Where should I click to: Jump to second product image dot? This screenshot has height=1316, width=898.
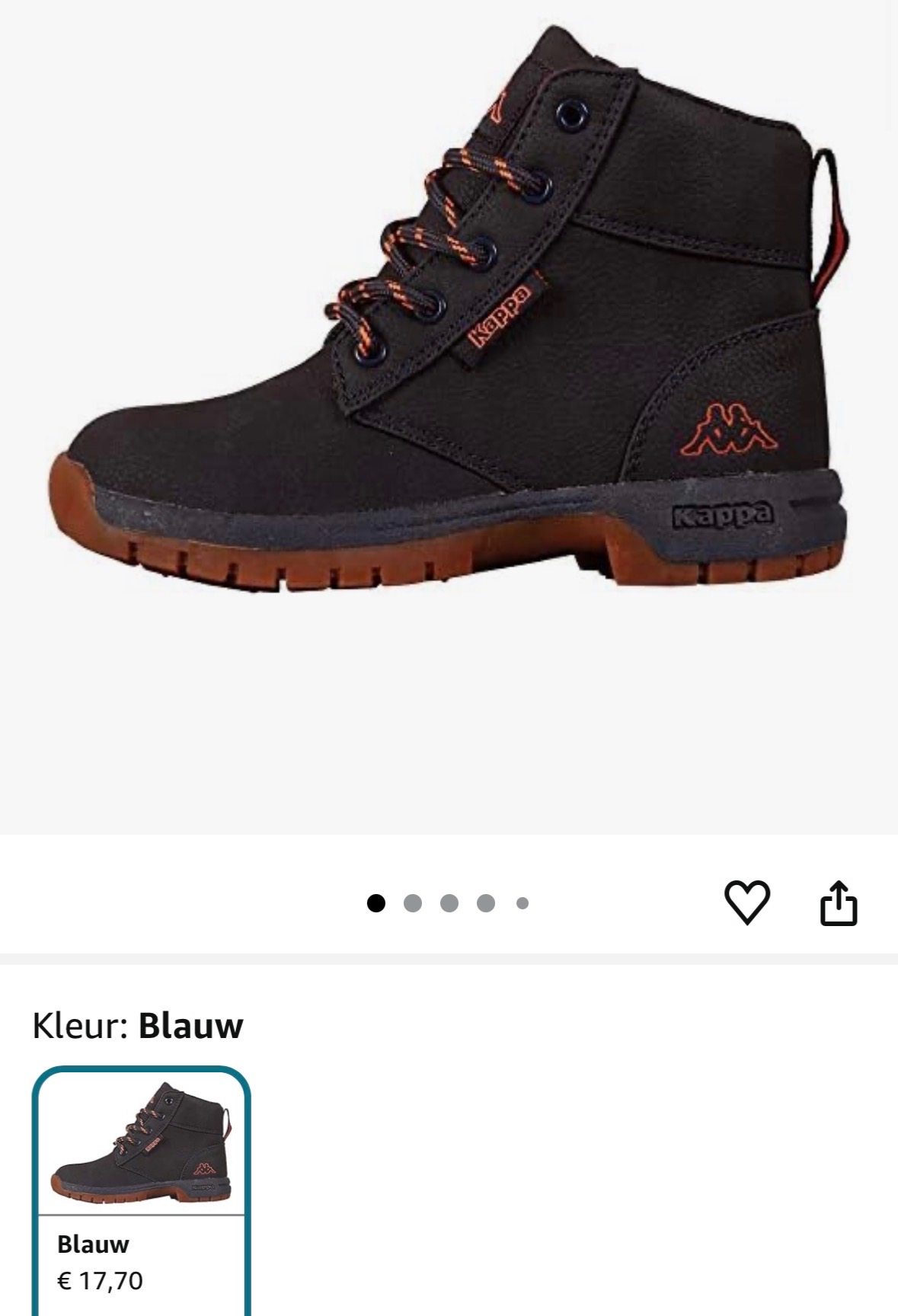413,903
